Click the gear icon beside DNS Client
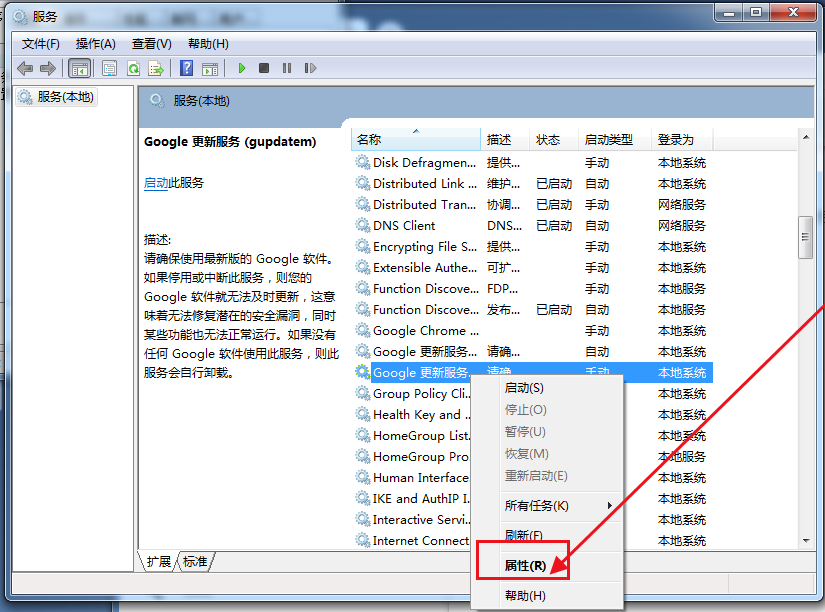The image size is (825, 612). [362, 225]
